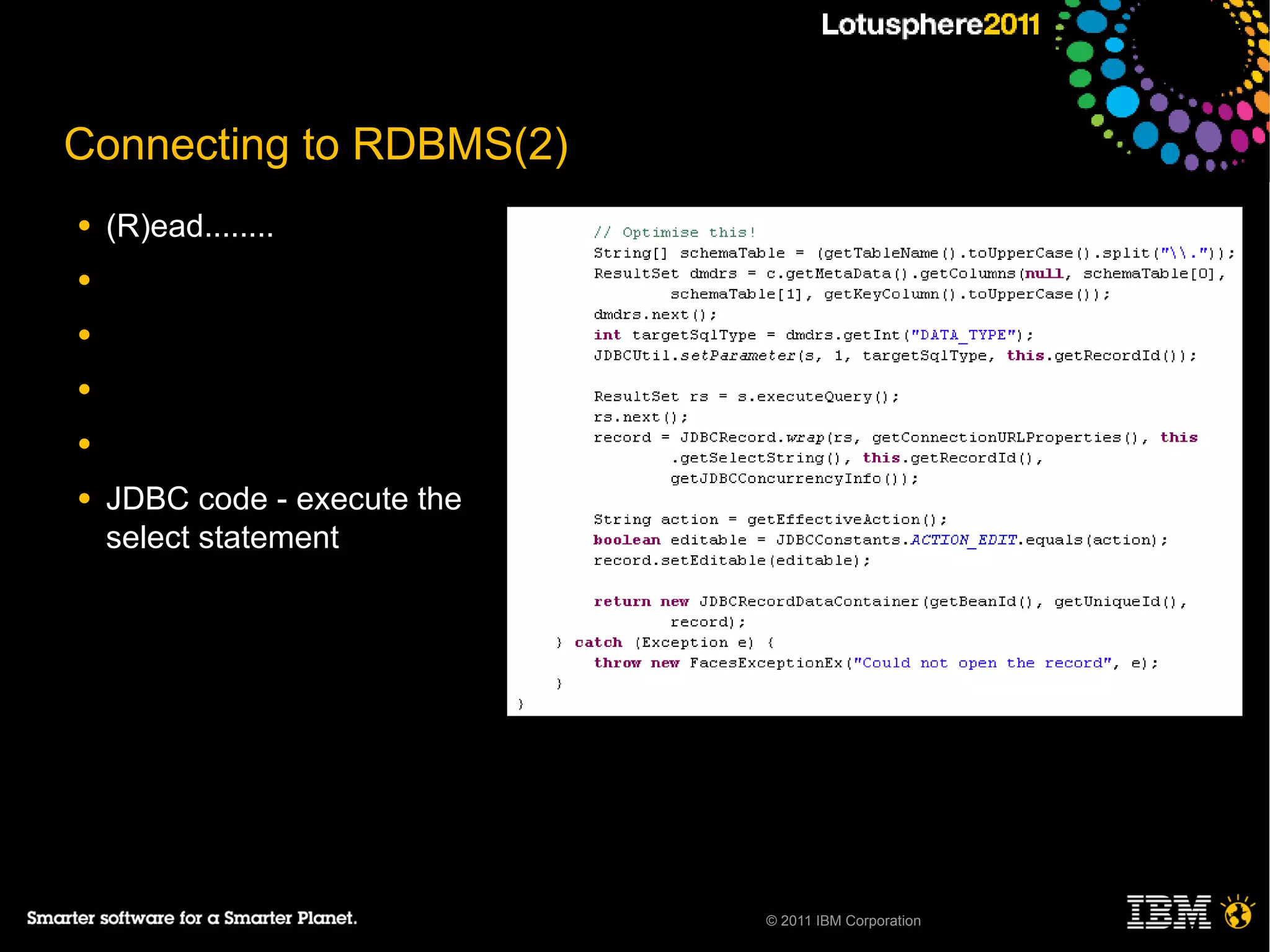
Task: Click the '// Optimise this!' comment
Action: (x=675, y=232)
